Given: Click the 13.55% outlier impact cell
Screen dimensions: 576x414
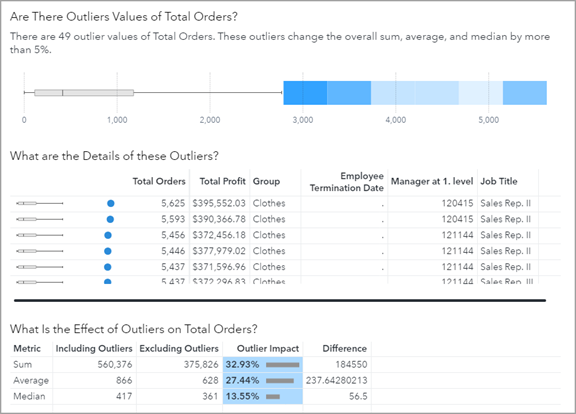Looking at the screenshot, I should pyautogui.click(x=263, y=396).
